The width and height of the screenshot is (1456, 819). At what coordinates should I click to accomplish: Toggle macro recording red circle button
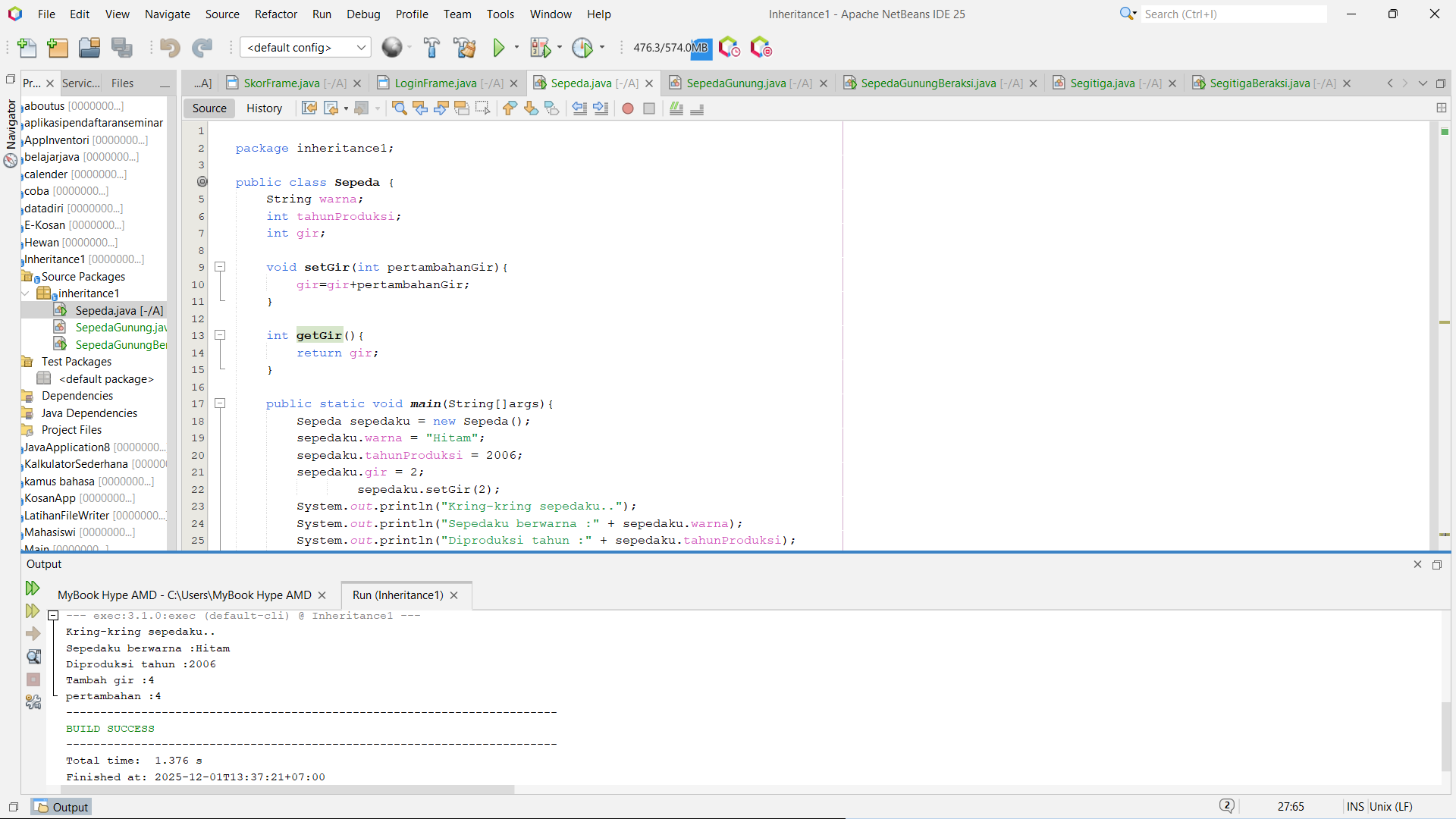[x=628, y=108]
